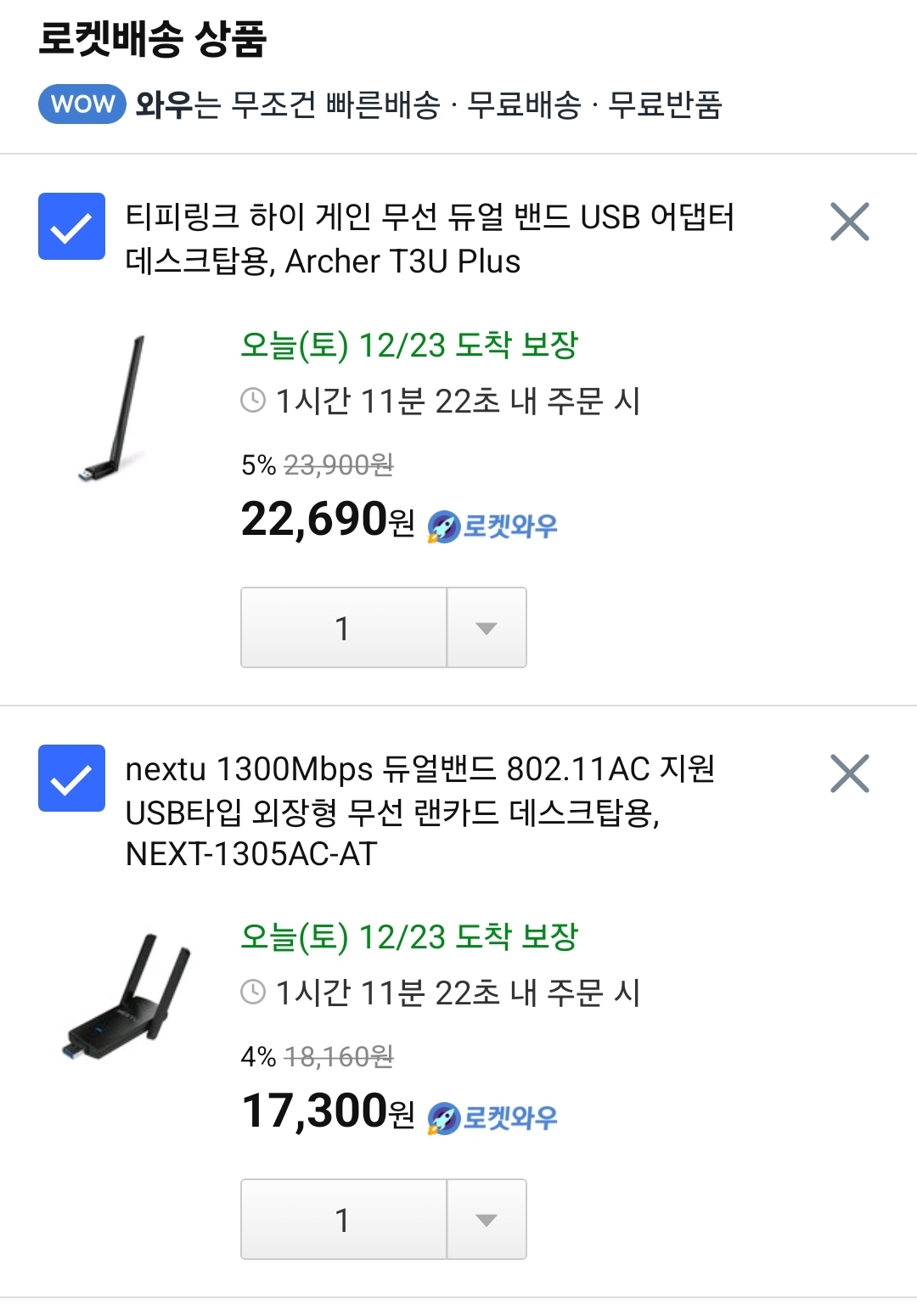Open the 티피링크 Archer T3U Plus title link
The image size is (917, 1316).
point(429,239)
